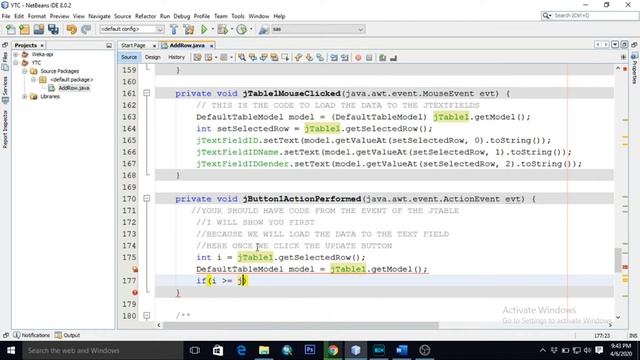Viewport: 640px width, 360px height.
Task: Close the AddRow.java tab
Action: [x=211, y=46]
